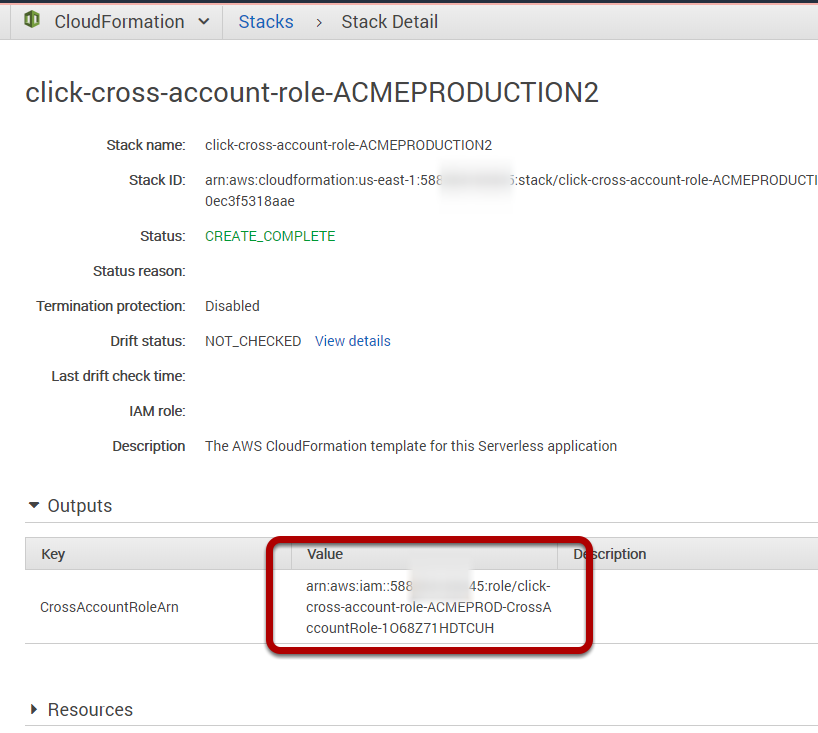Viewport: 818px width, 733px height.
Task: Click the IAM role label
Action: point(157,411)
